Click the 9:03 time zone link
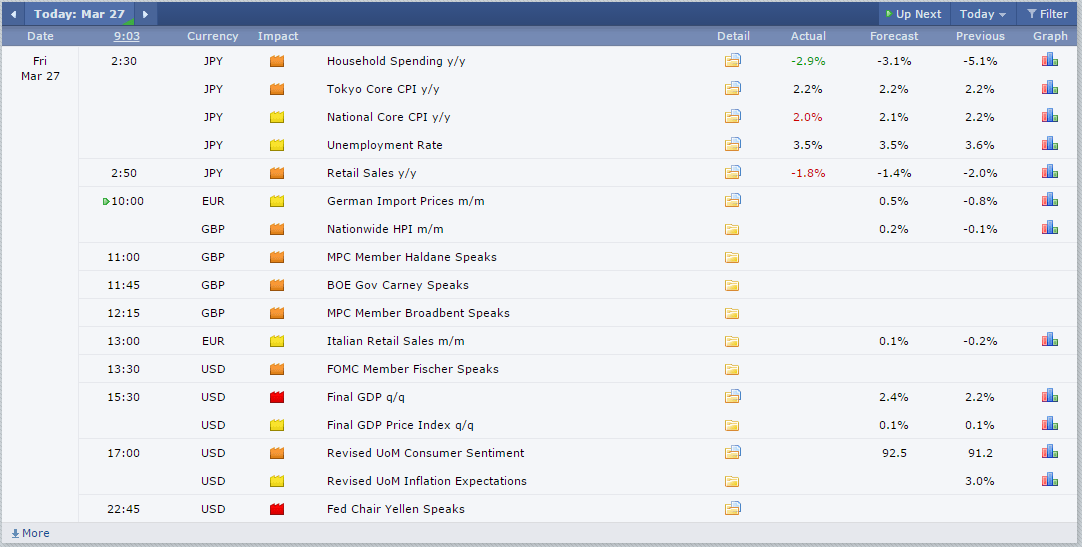The height and width of the screenshot is (547, 1082). click(x=127, y=36)
